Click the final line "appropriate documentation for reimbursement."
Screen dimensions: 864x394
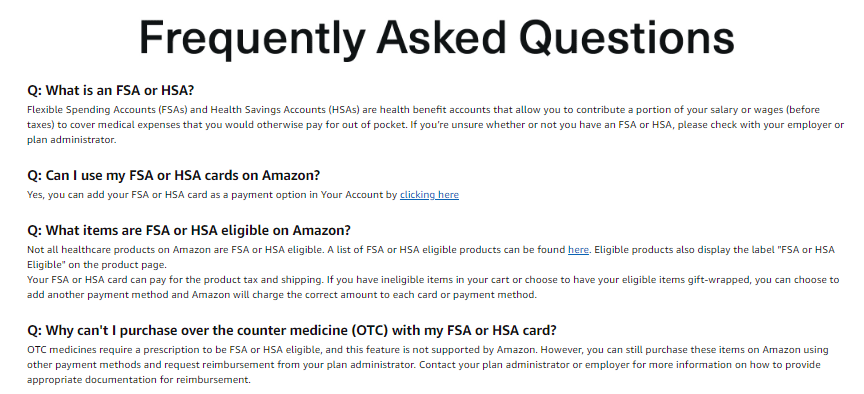click(x=139, y=380)
